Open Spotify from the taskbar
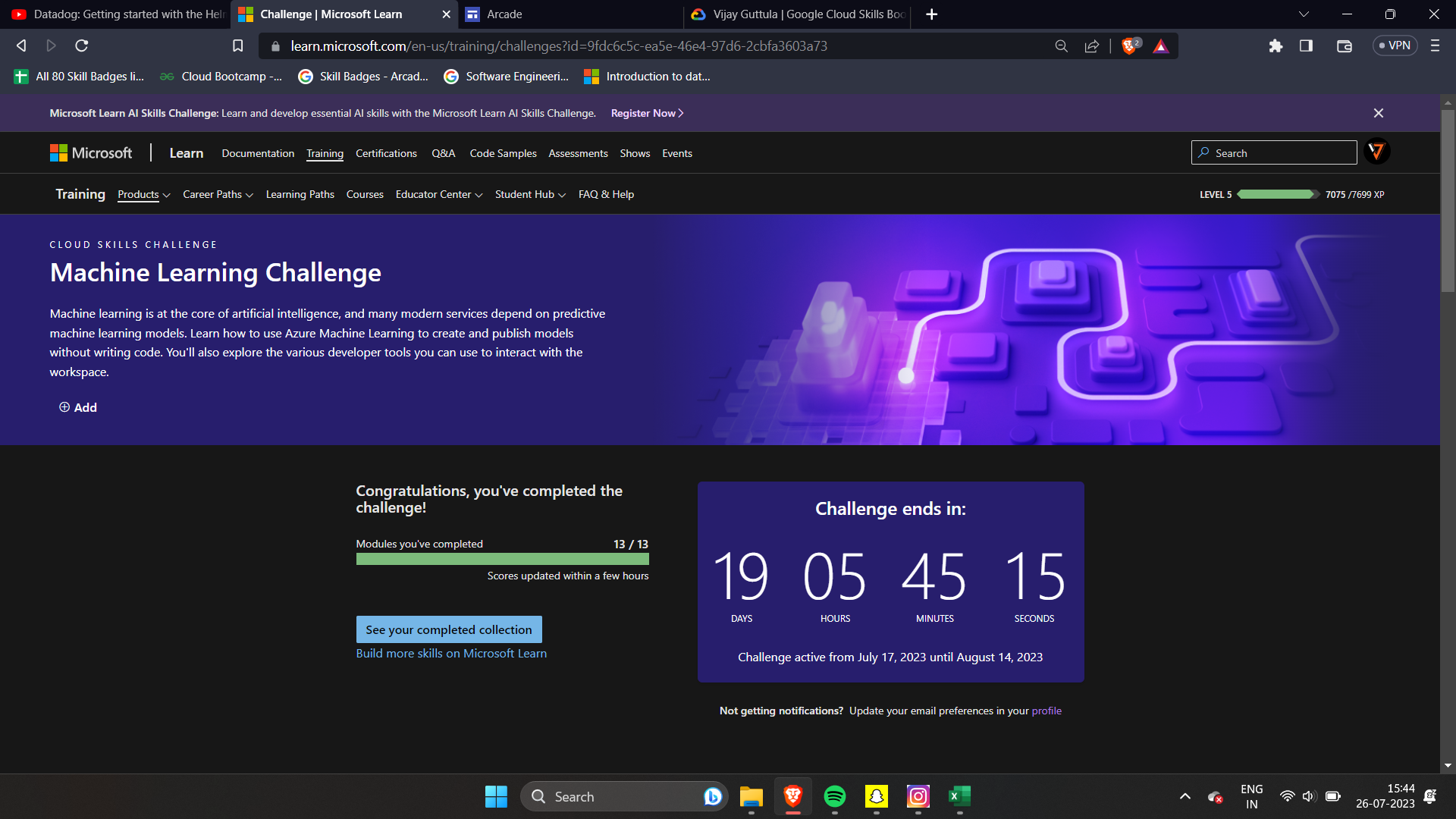Image resolution: width=1456 pixels, height=819 pixels. click(834, 796)
